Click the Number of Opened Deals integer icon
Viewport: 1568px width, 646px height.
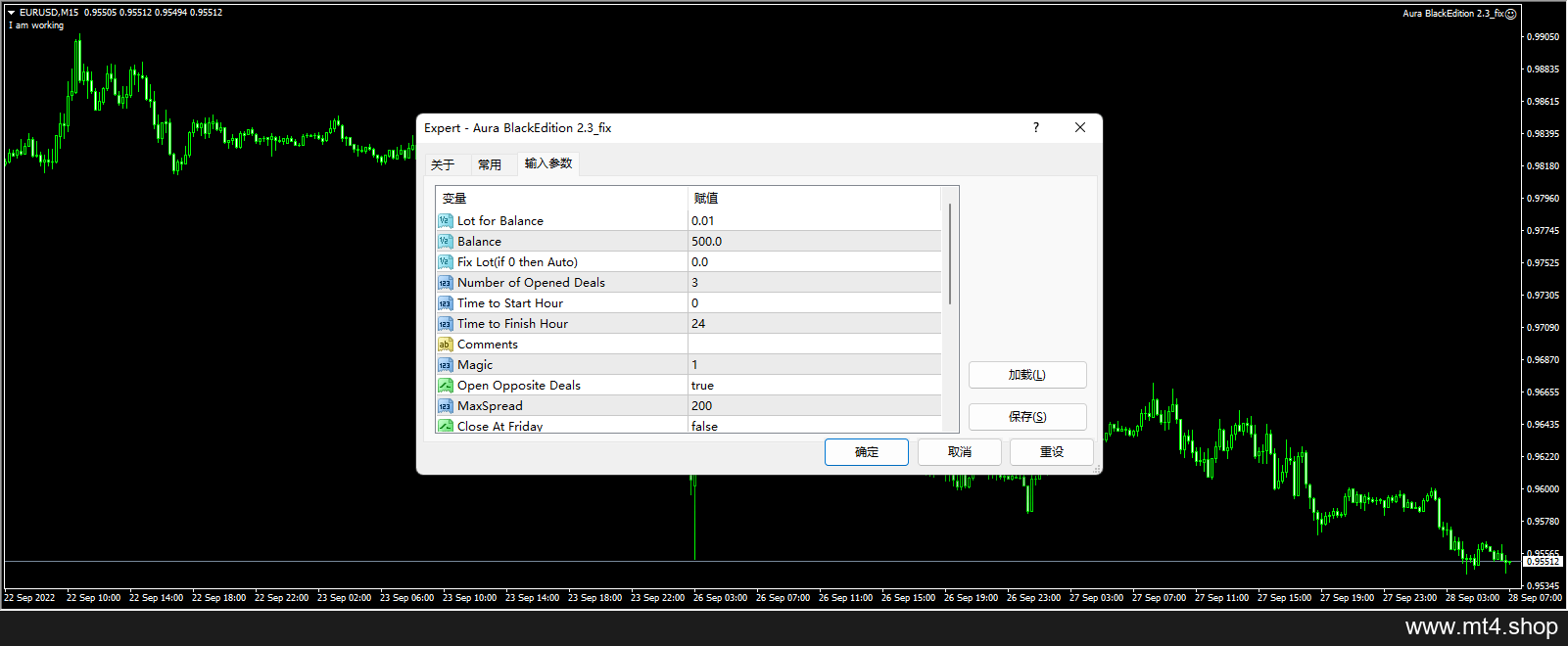(x=445, y=283)
